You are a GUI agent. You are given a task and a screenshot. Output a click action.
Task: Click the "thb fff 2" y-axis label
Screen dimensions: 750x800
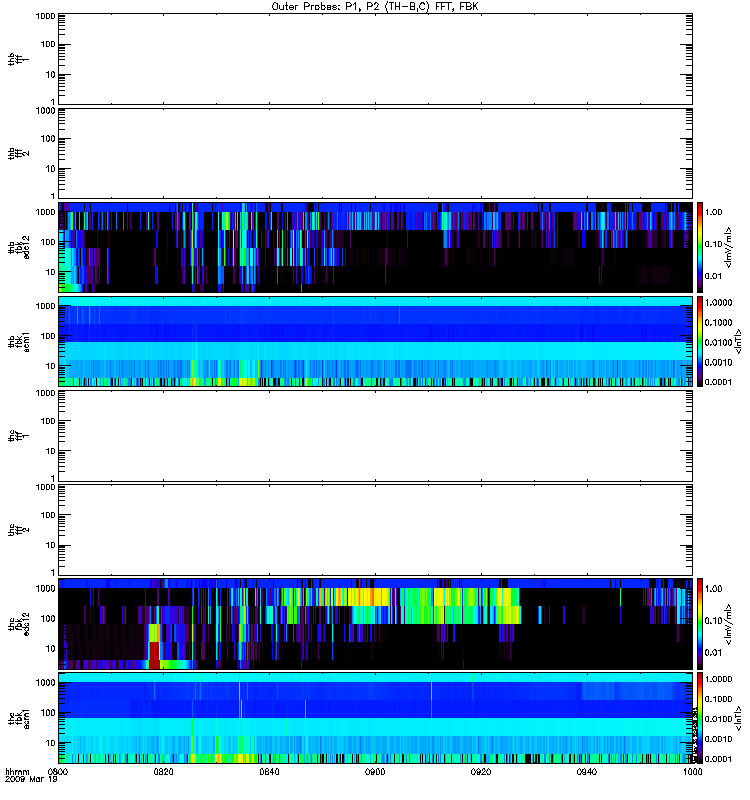pyautogui.click(x=18, y=154)
